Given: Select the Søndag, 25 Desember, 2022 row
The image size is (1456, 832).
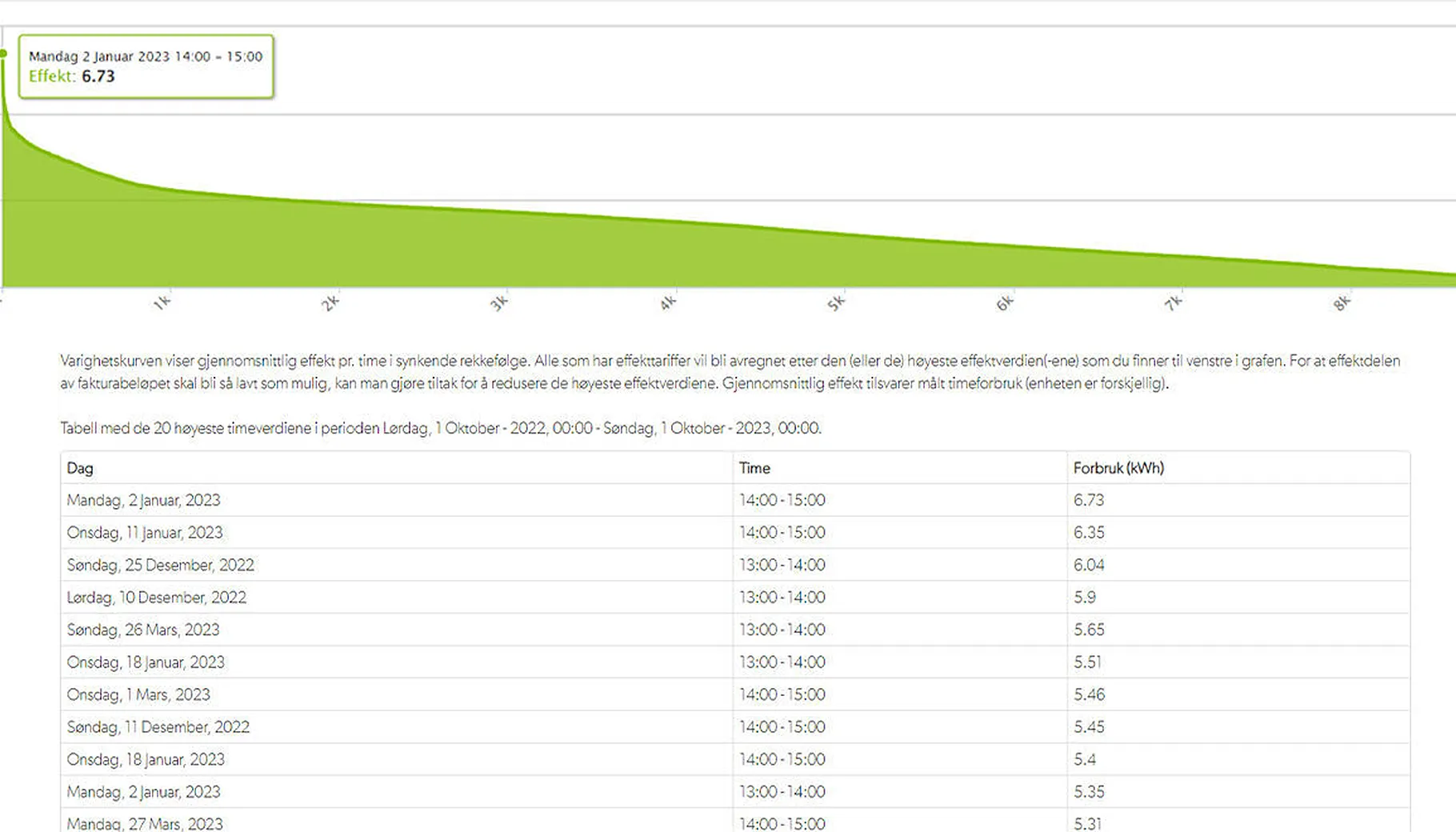Looking at the screenshot, I should tap(160, 565).
